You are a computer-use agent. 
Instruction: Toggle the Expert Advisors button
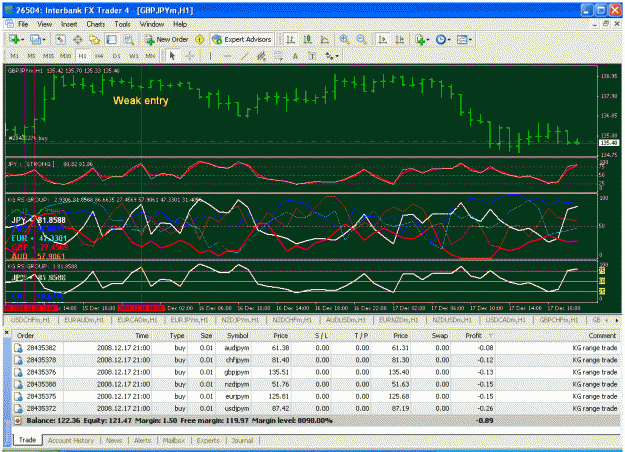coord(242,39)
